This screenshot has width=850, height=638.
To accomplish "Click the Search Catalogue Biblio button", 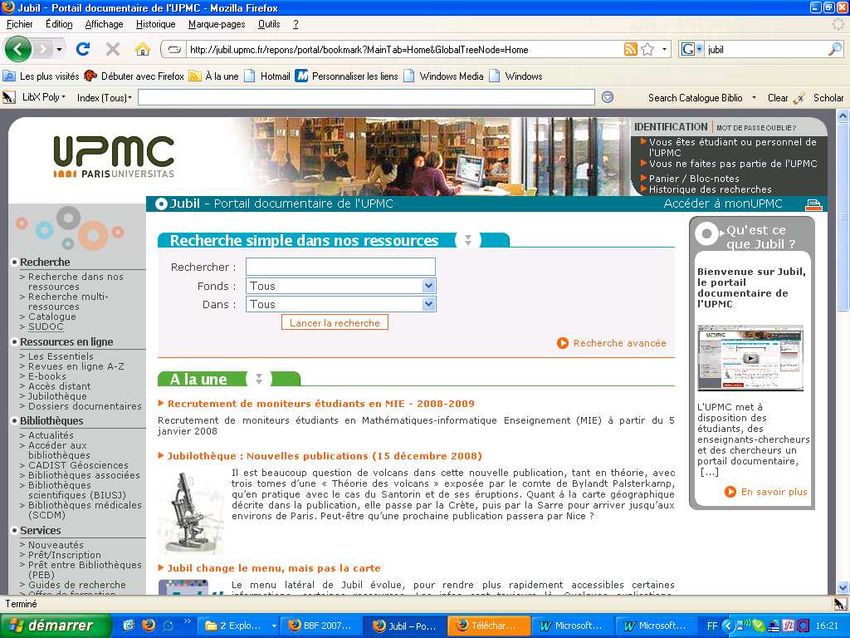I will tap(695, 98).
